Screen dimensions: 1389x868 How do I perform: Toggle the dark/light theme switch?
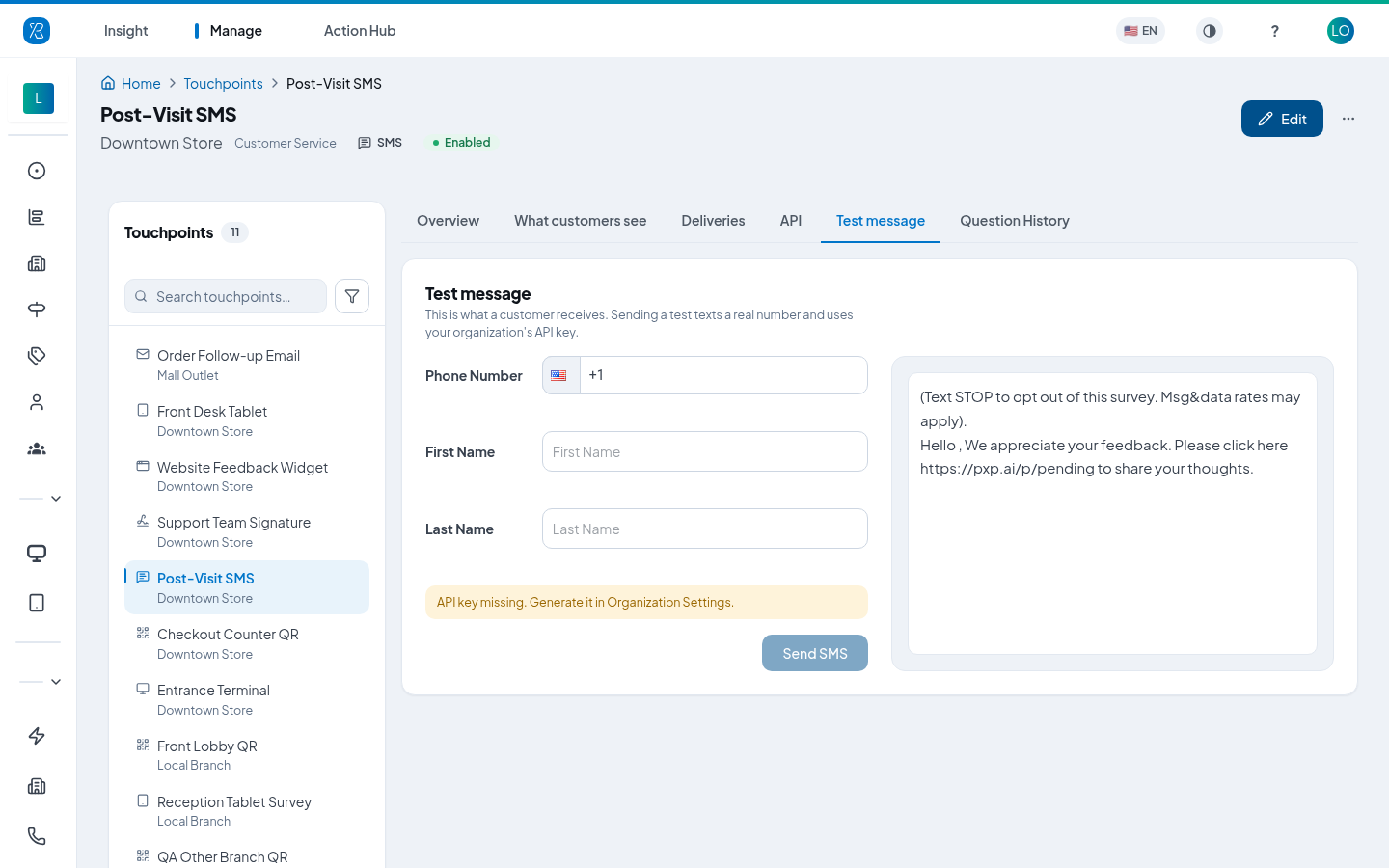[1210, 31]
